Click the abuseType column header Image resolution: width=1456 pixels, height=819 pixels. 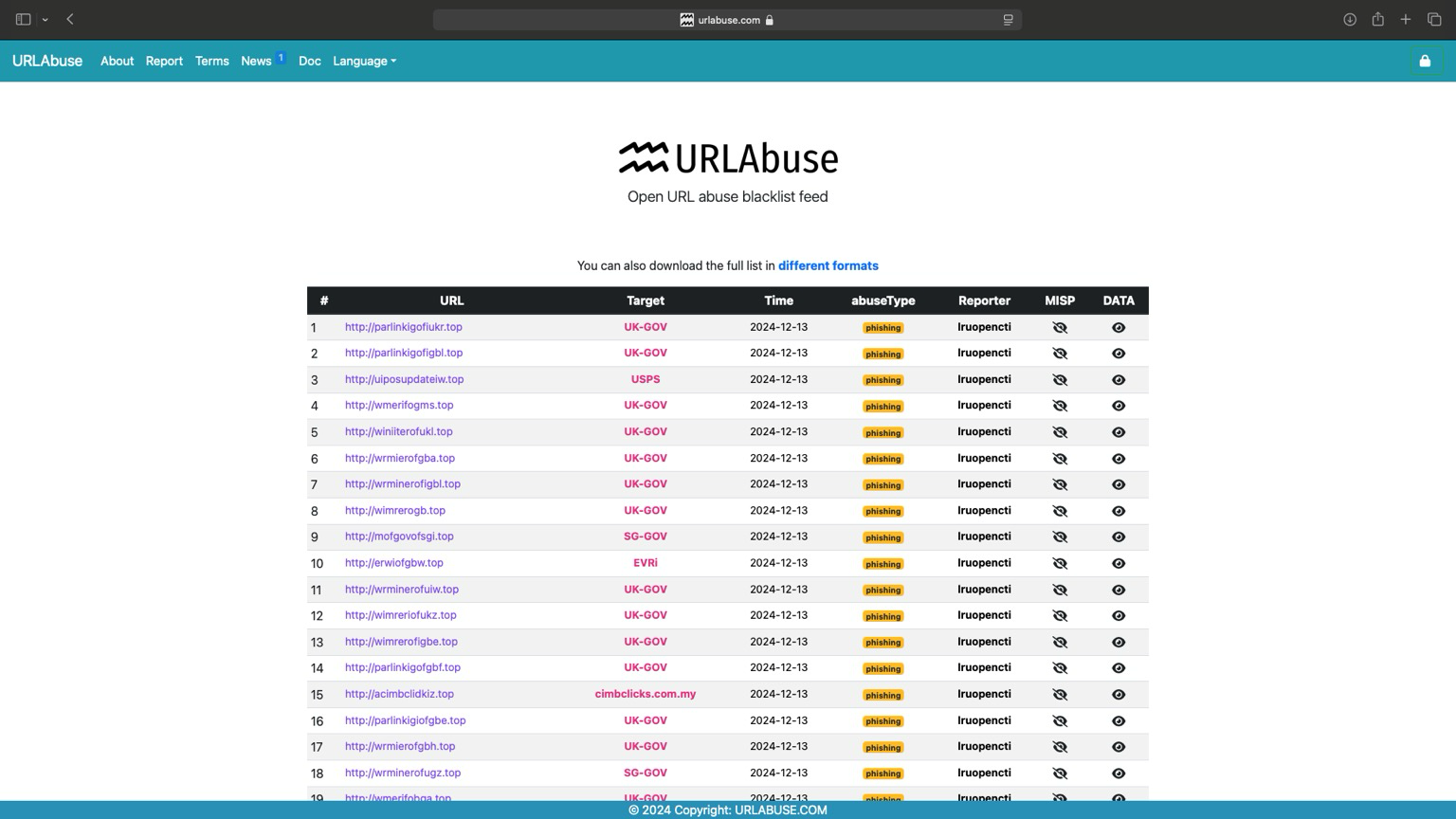pos(883,300)
